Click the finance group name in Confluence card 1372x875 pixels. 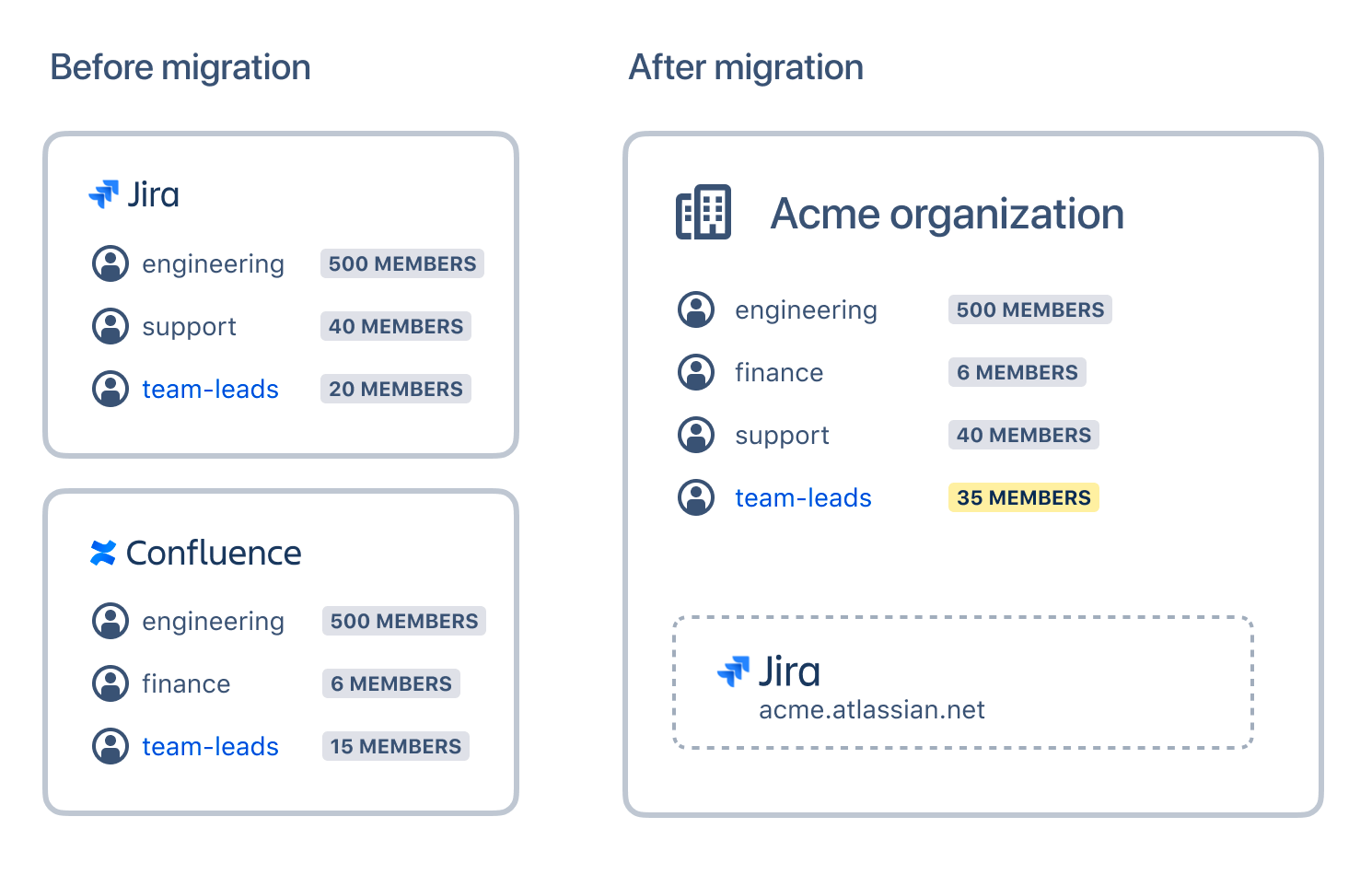186,683
